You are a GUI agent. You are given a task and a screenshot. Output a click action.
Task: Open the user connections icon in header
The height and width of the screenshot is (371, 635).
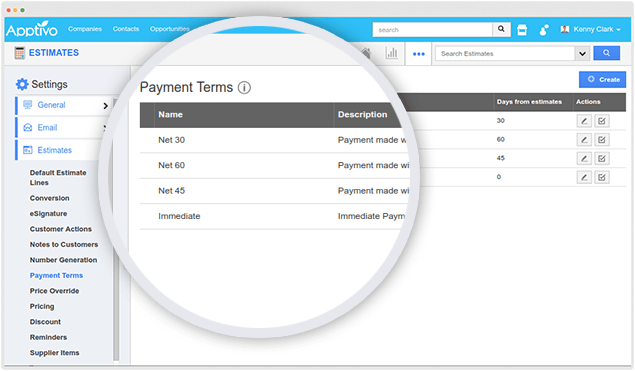click(544, 30)
